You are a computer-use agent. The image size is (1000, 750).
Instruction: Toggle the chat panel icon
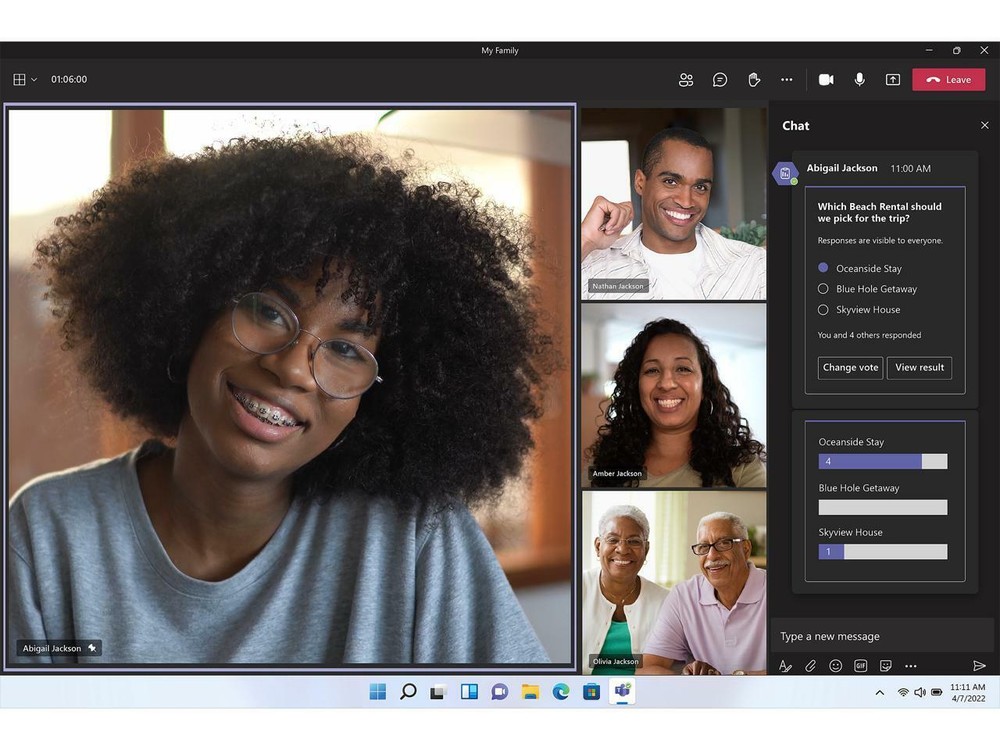720,80
